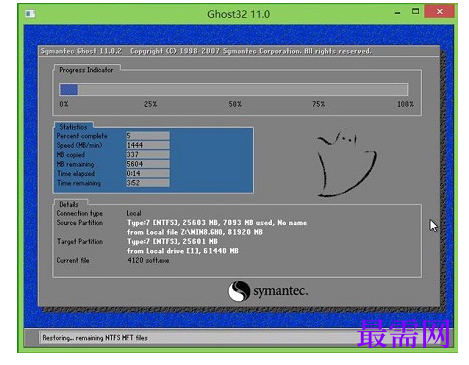Click the 4120 soft.exe current file

[x=148, y=260]
